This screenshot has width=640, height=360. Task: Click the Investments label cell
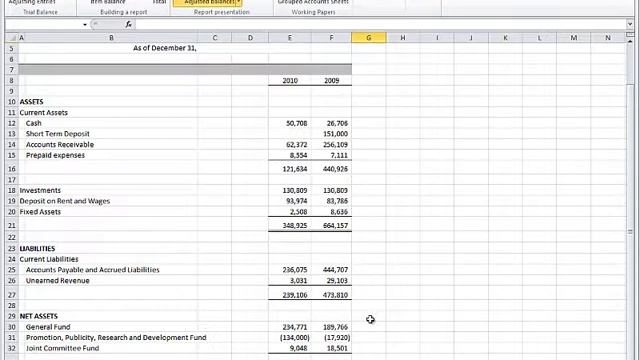click(40, 190)
